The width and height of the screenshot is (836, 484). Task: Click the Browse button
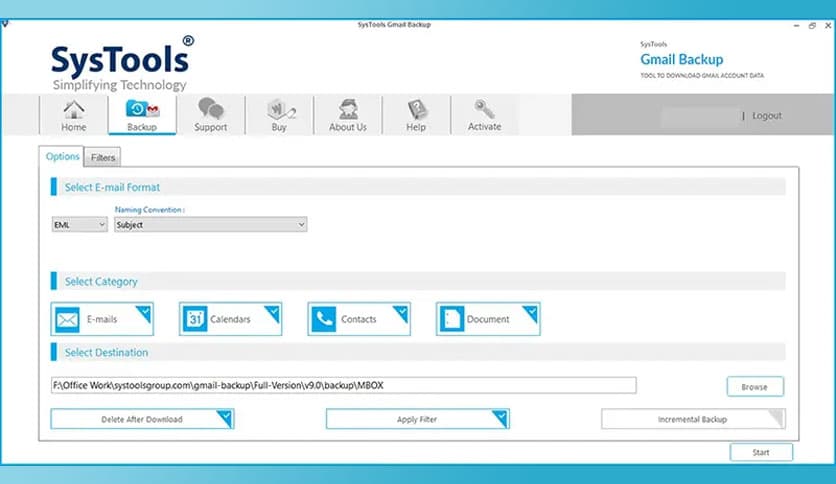coord(755,387)
